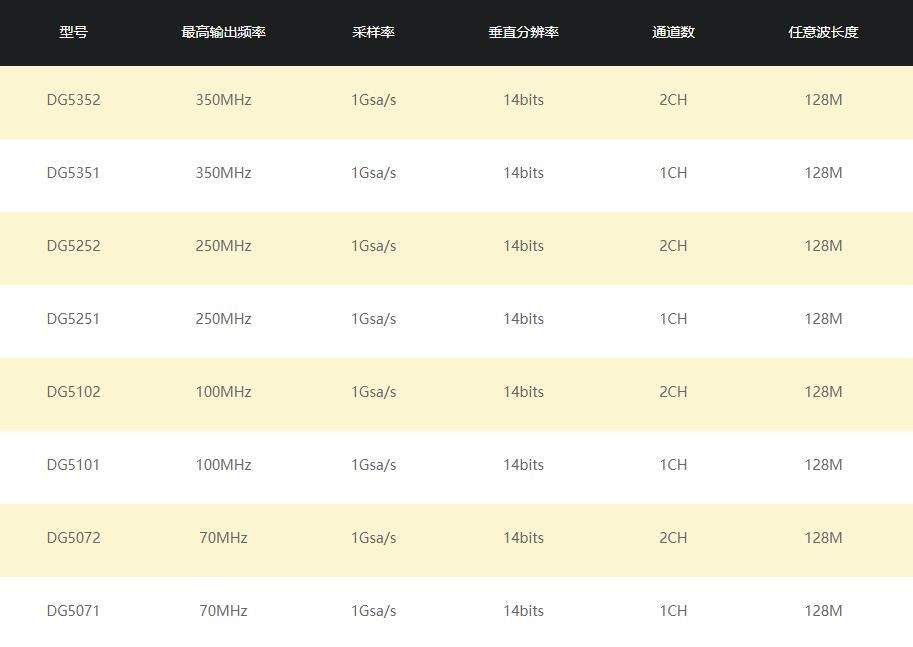Click 2CH in the DG5072 row
Image resolution: width=913 pixels, height=647 pixels.
click(x=673, y=538)
